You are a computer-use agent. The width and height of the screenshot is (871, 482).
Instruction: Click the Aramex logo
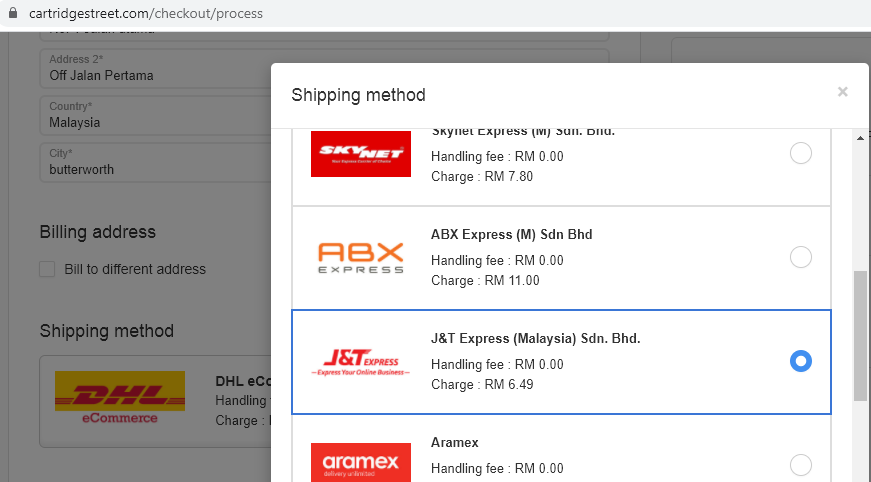click(x=361, y=463)
